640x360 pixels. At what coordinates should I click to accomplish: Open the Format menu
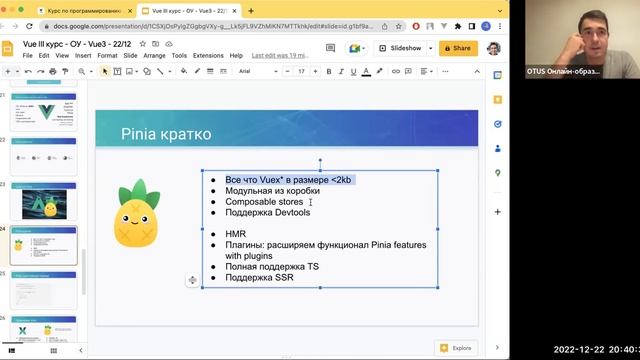click(107, 56)
